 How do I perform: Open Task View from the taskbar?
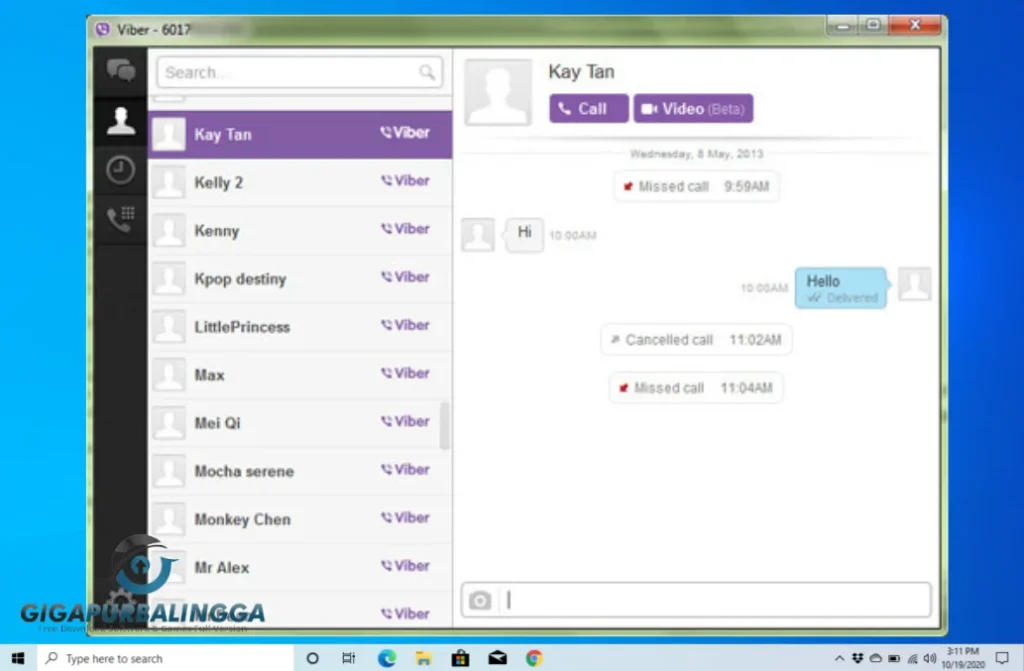pyautogui.click(x=348, y=658)
